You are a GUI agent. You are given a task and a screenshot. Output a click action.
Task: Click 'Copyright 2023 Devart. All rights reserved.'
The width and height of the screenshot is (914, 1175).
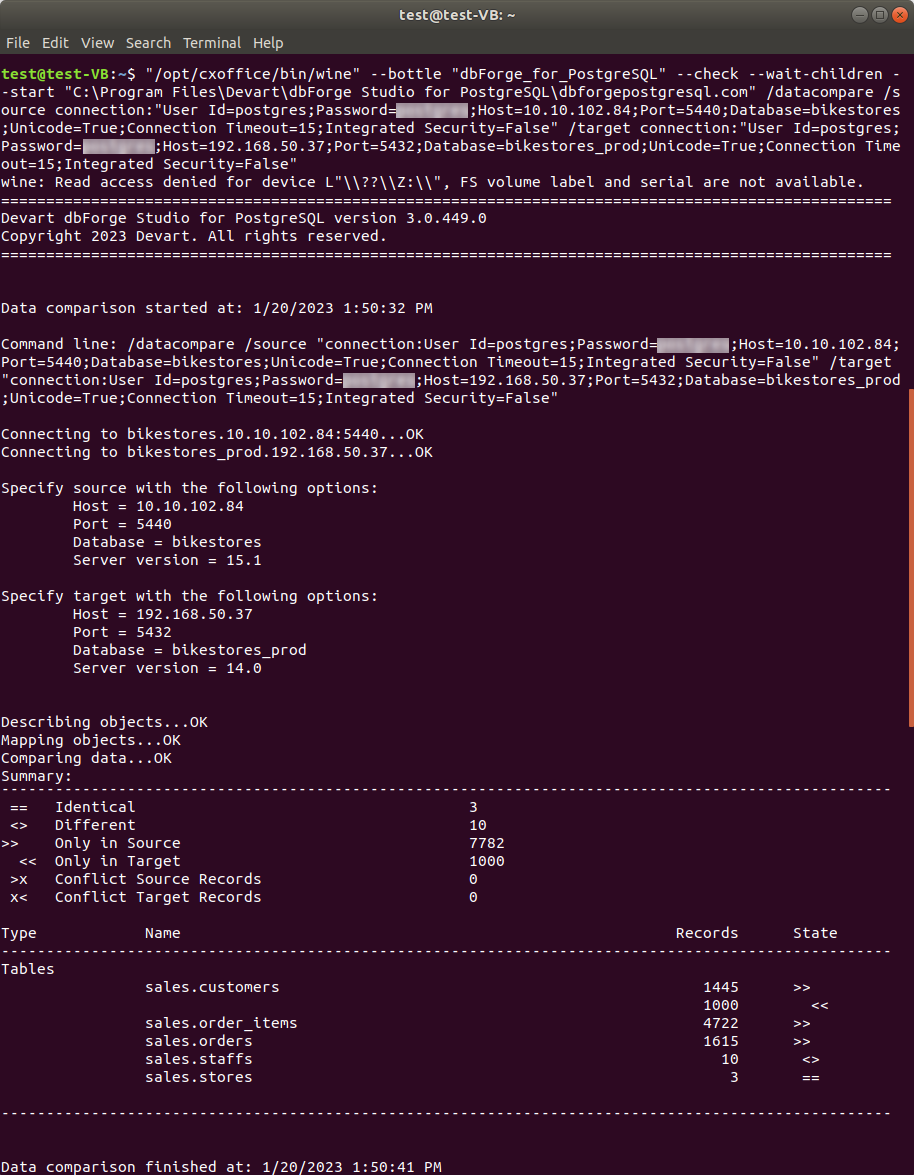point(194,236)
